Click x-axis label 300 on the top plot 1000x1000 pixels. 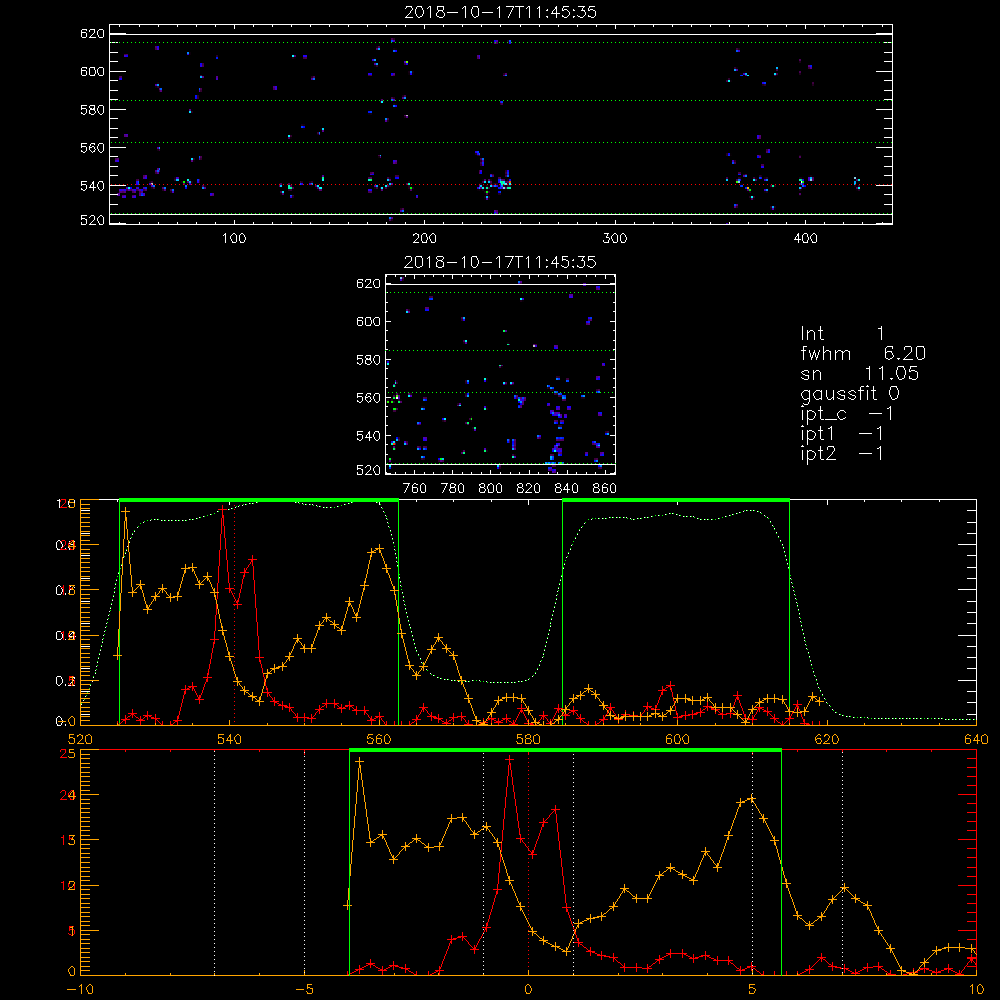[615, 239]
